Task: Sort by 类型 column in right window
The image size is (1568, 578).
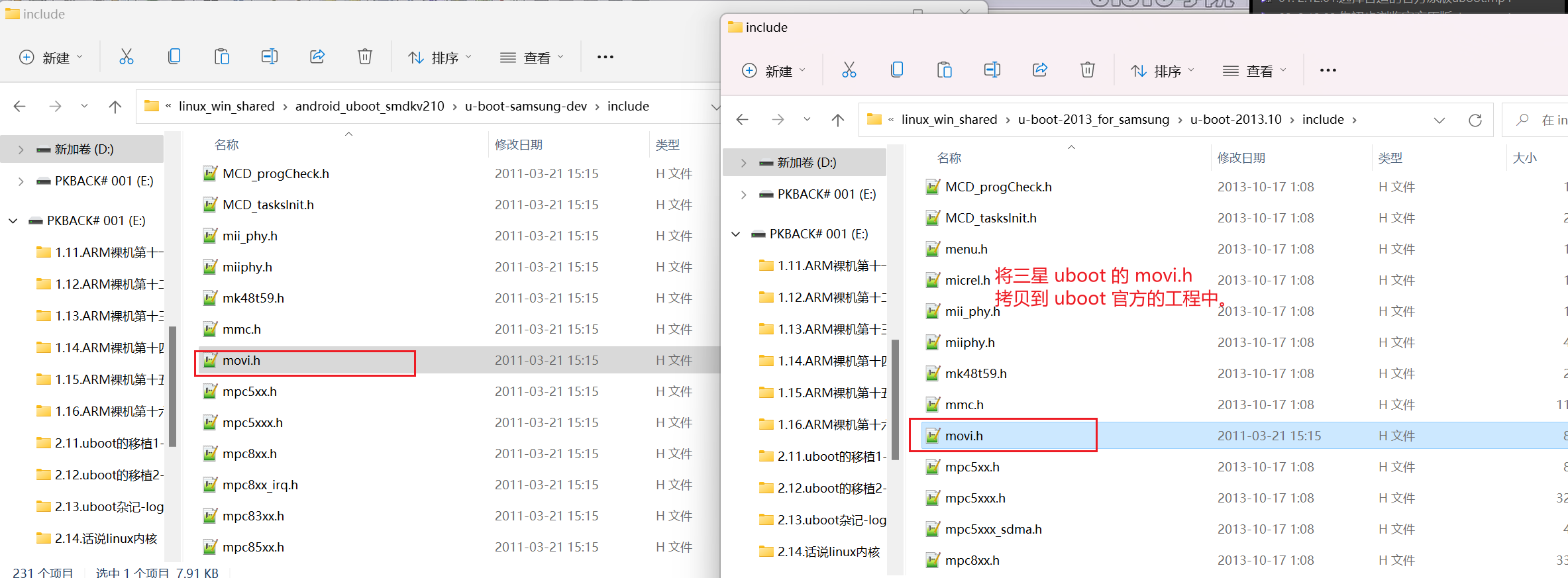Action: [1390, 158]
